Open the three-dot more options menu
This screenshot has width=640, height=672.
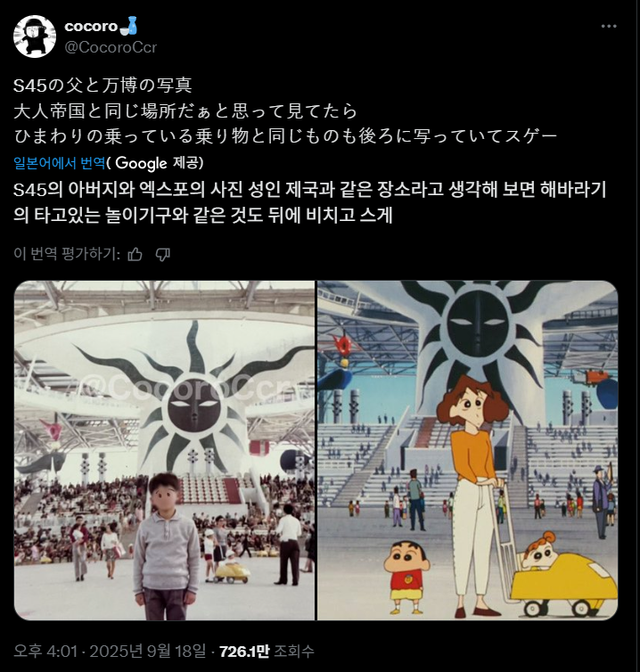pos(609,27)
